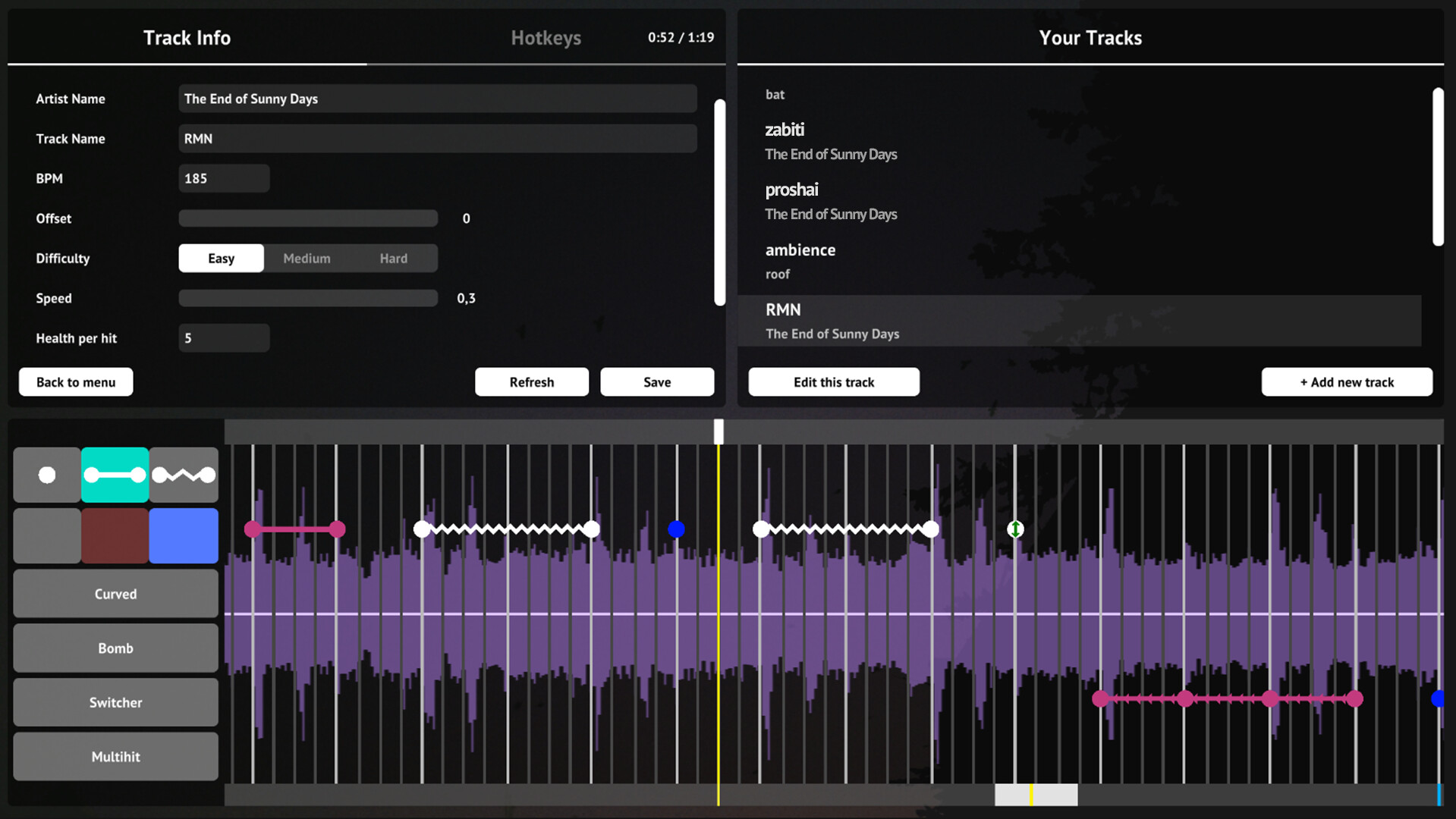This screenshot has width=1456, height=819.
Task: Select the blue note type
Action: (184, 535)
